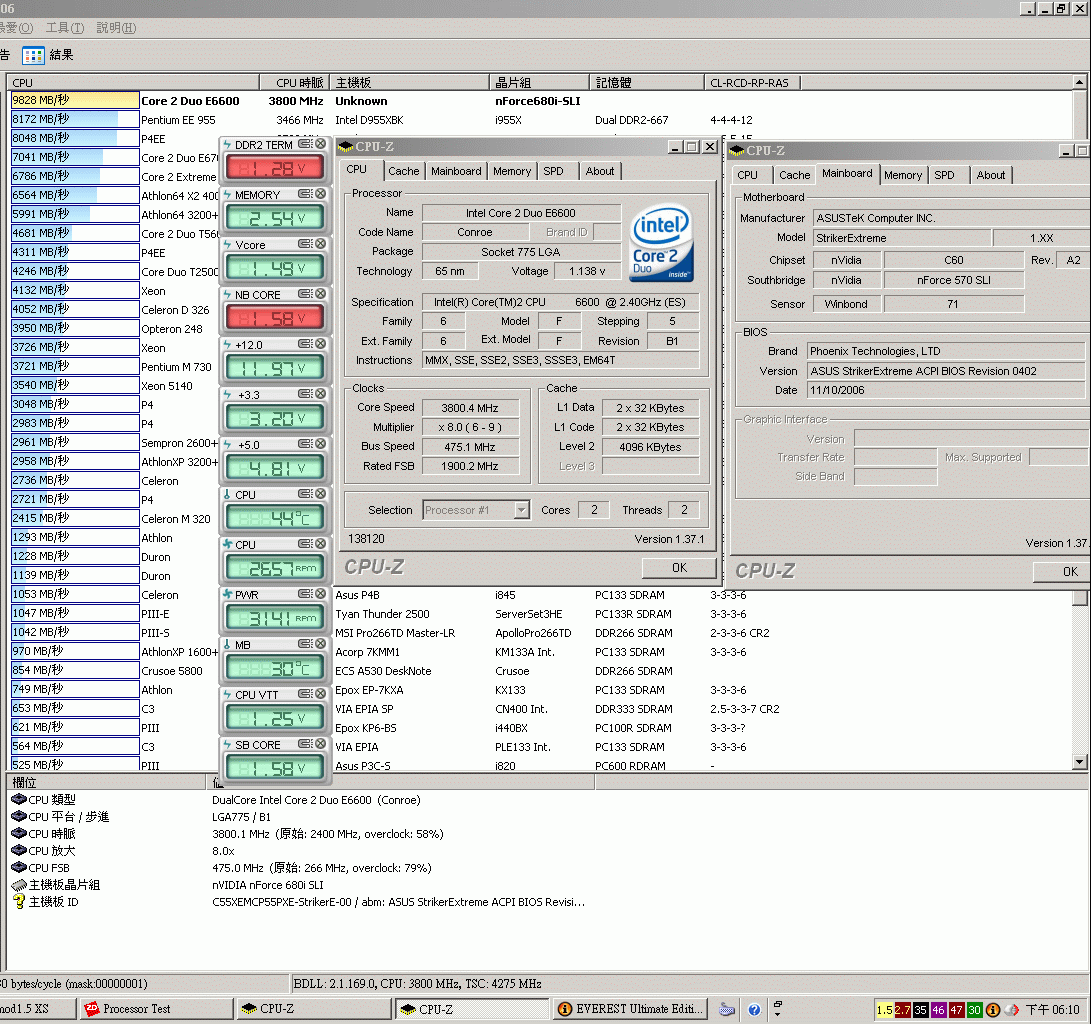Click the orange info tray icon
Viewport: 1091px width, 1024px height.
993,1009
